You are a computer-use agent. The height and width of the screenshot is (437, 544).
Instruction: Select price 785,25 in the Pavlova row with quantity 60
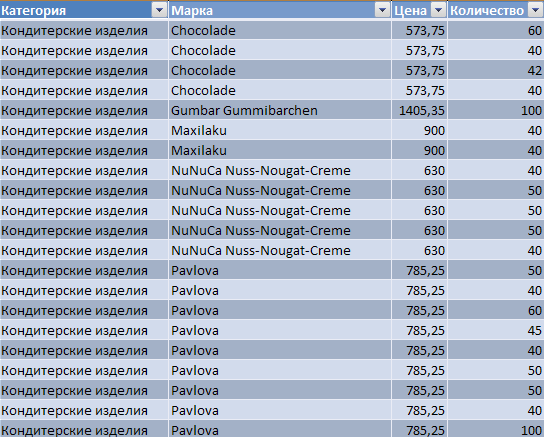[419, 310]
